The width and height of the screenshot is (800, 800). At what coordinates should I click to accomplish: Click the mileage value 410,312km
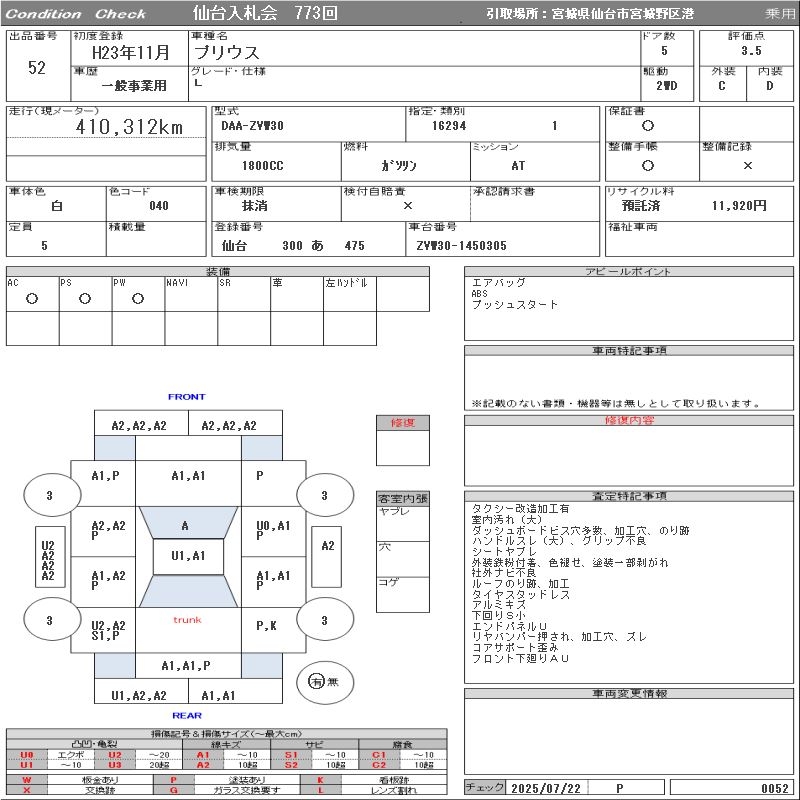pyautogui.click(x=129, y=127)
